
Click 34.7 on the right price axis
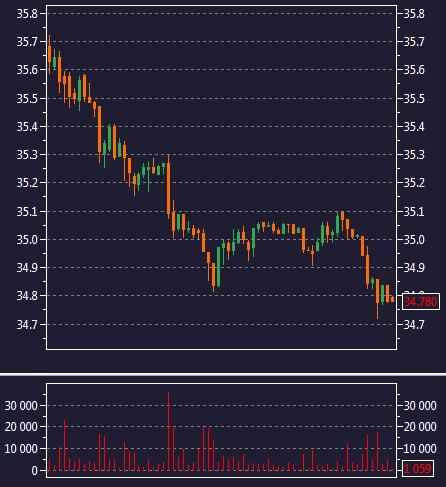click(414, 324)
